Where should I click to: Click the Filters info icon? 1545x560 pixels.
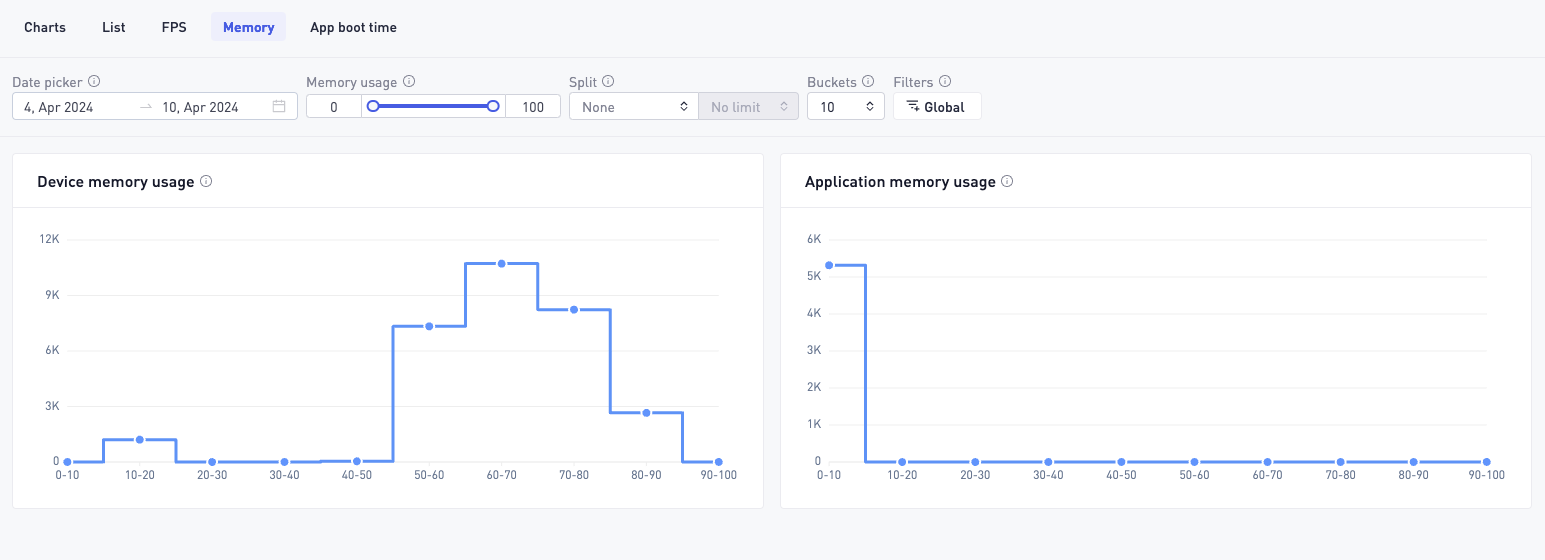pos(945,82)
